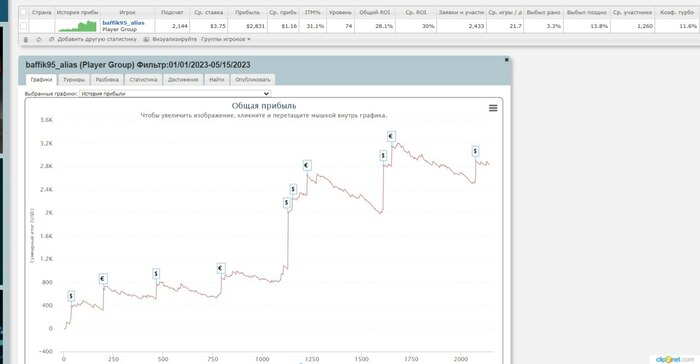Click the games per day value 21.7
700x364 pixels.
(515, 26)
